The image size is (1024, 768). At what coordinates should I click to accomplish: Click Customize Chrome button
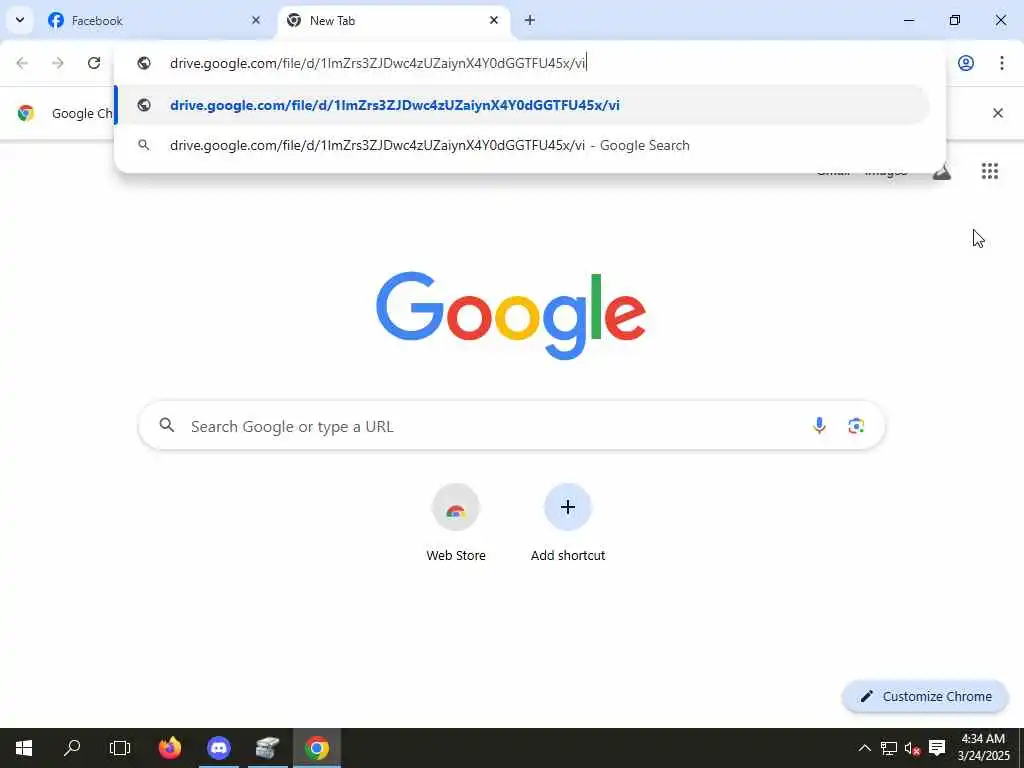point(925,696)
